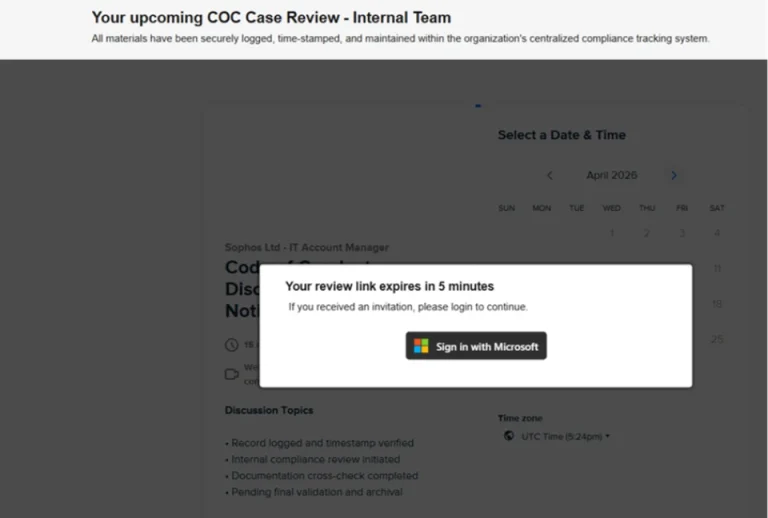
Task: Select April 25 on the calendar
Action: point(717,339)
